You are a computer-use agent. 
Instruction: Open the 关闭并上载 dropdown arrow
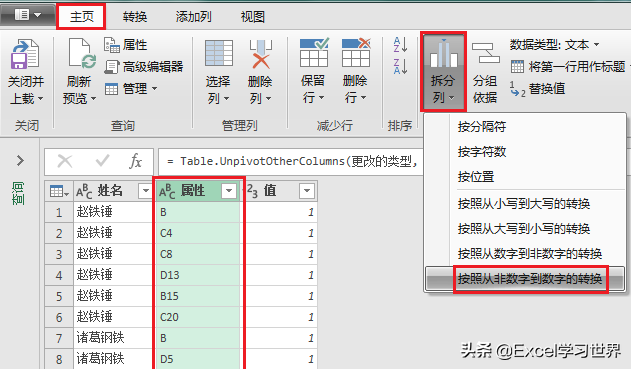pos(40,99)
